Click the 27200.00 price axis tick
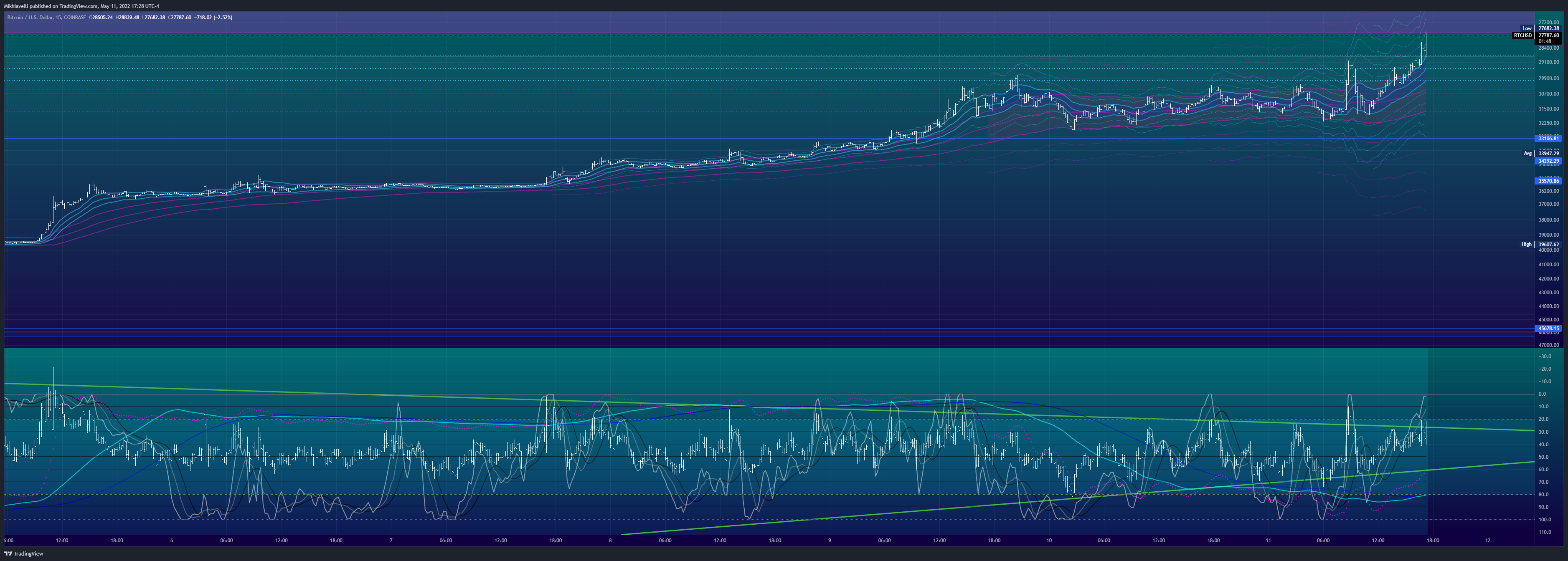1568x561 pixels. (x=1548, y=23)
